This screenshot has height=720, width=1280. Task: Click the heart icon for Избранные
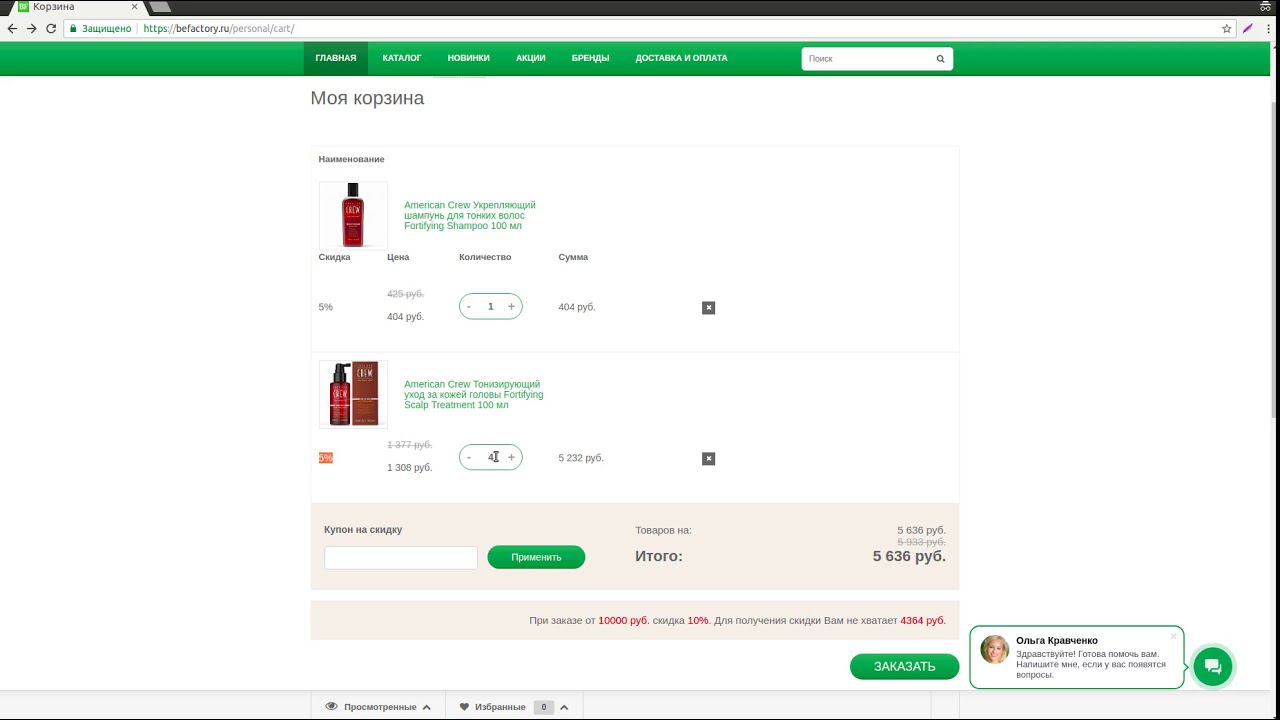pos(464,707)
